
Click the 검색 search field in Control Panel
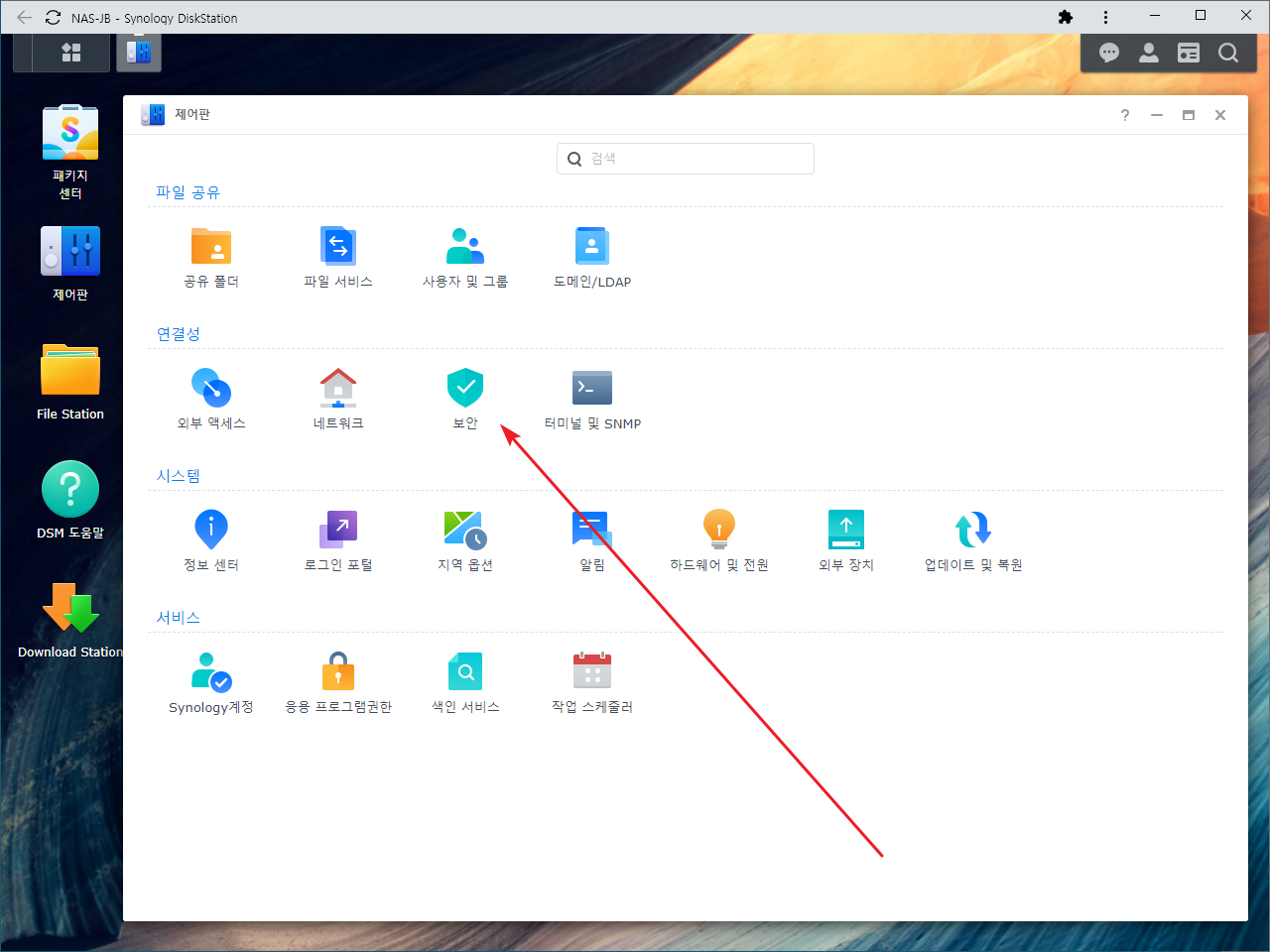click(686, 159)
